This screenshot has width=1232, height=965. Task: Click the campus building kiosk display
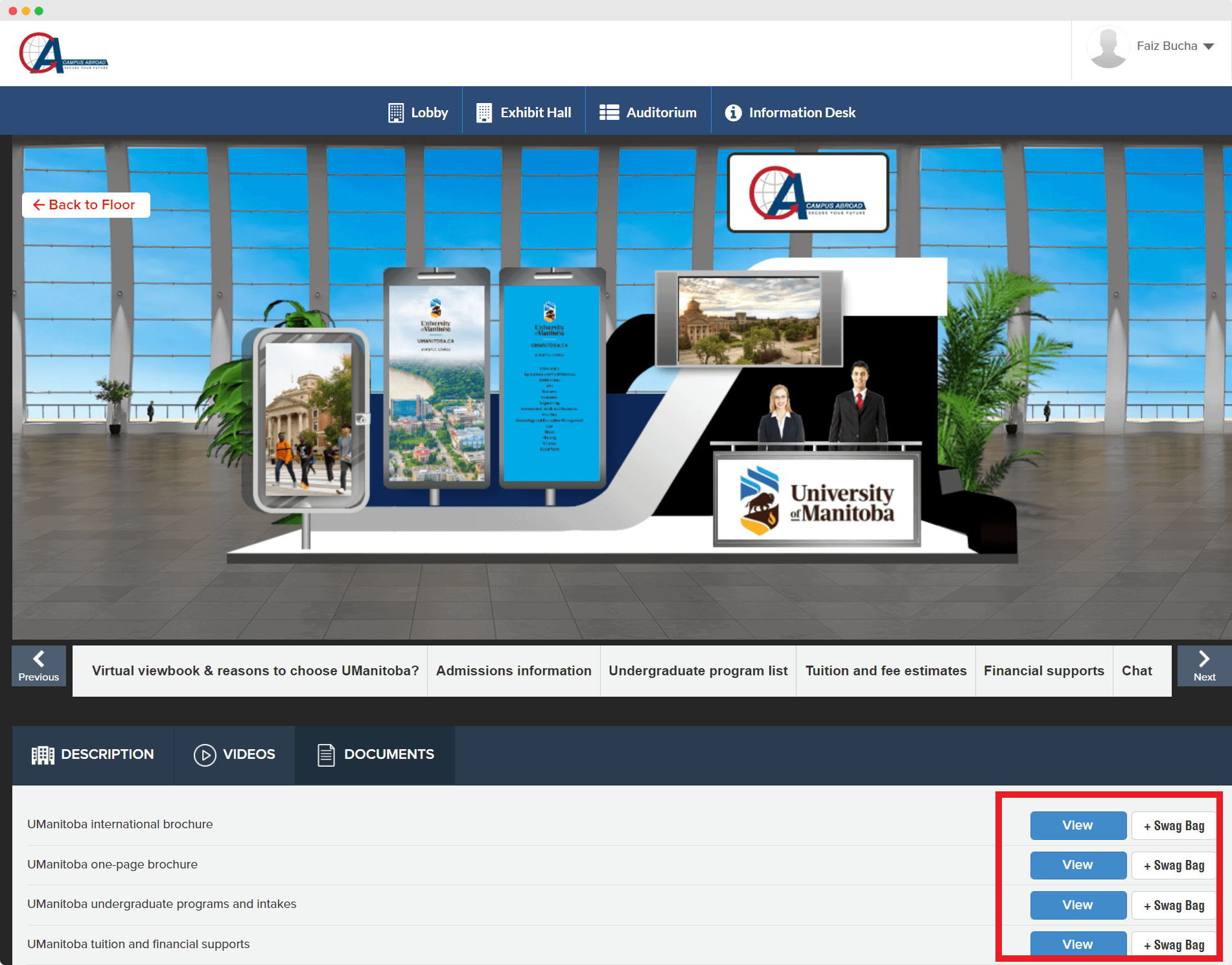click(x=310, y=419)
